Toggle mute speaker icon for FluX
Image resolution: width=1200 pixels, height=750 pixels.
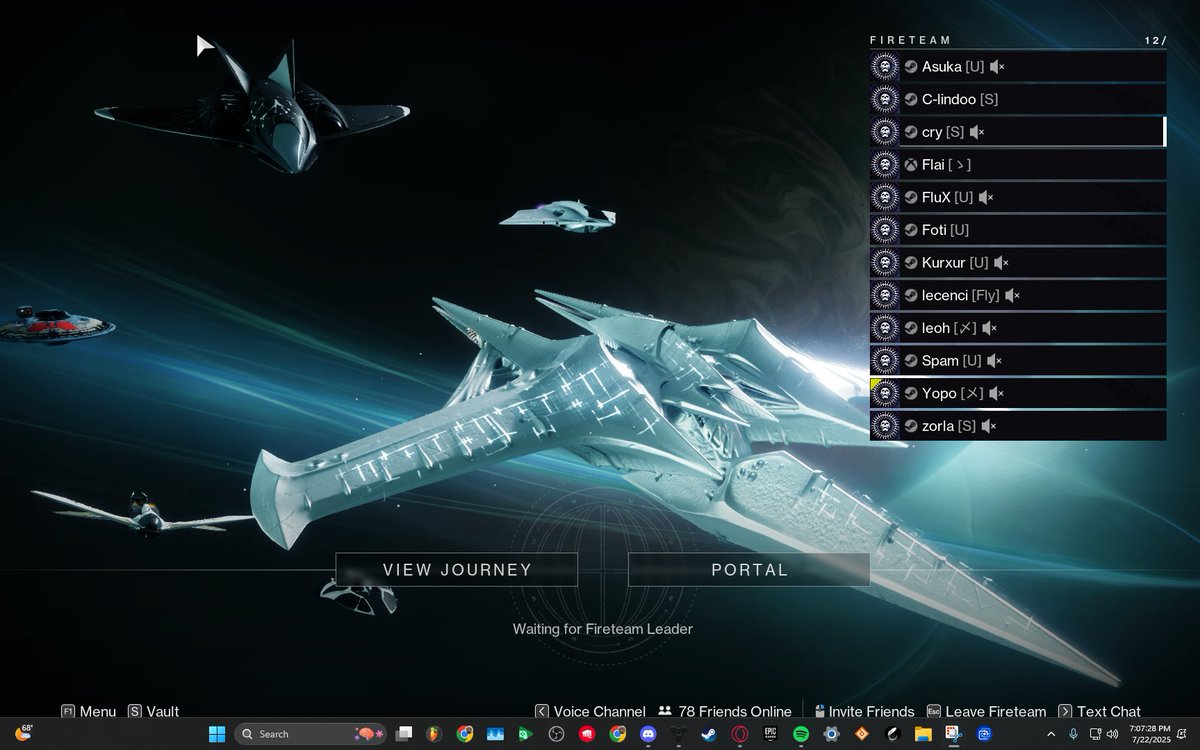tap(986, 197)
